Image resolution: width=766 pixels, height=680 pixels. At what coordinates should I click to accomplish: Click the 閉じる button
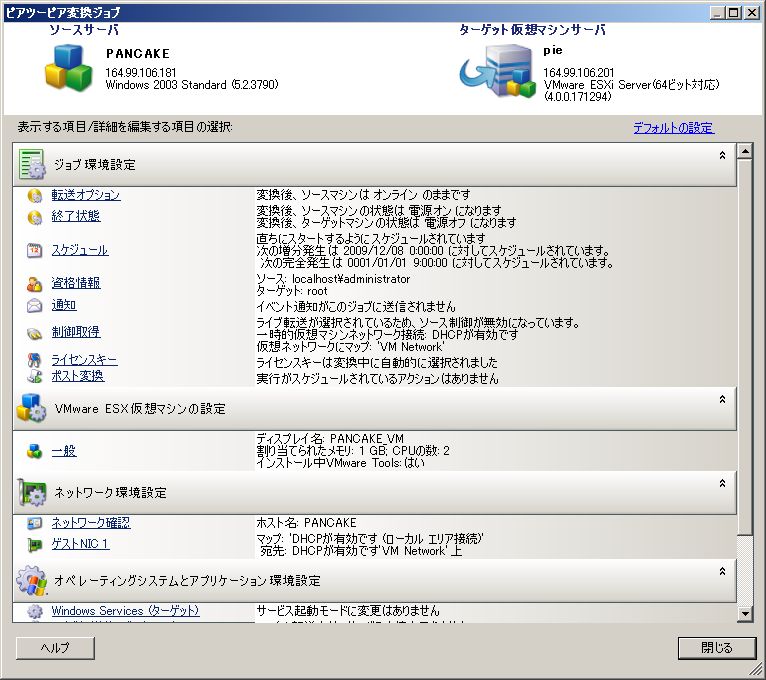[717, 648]
